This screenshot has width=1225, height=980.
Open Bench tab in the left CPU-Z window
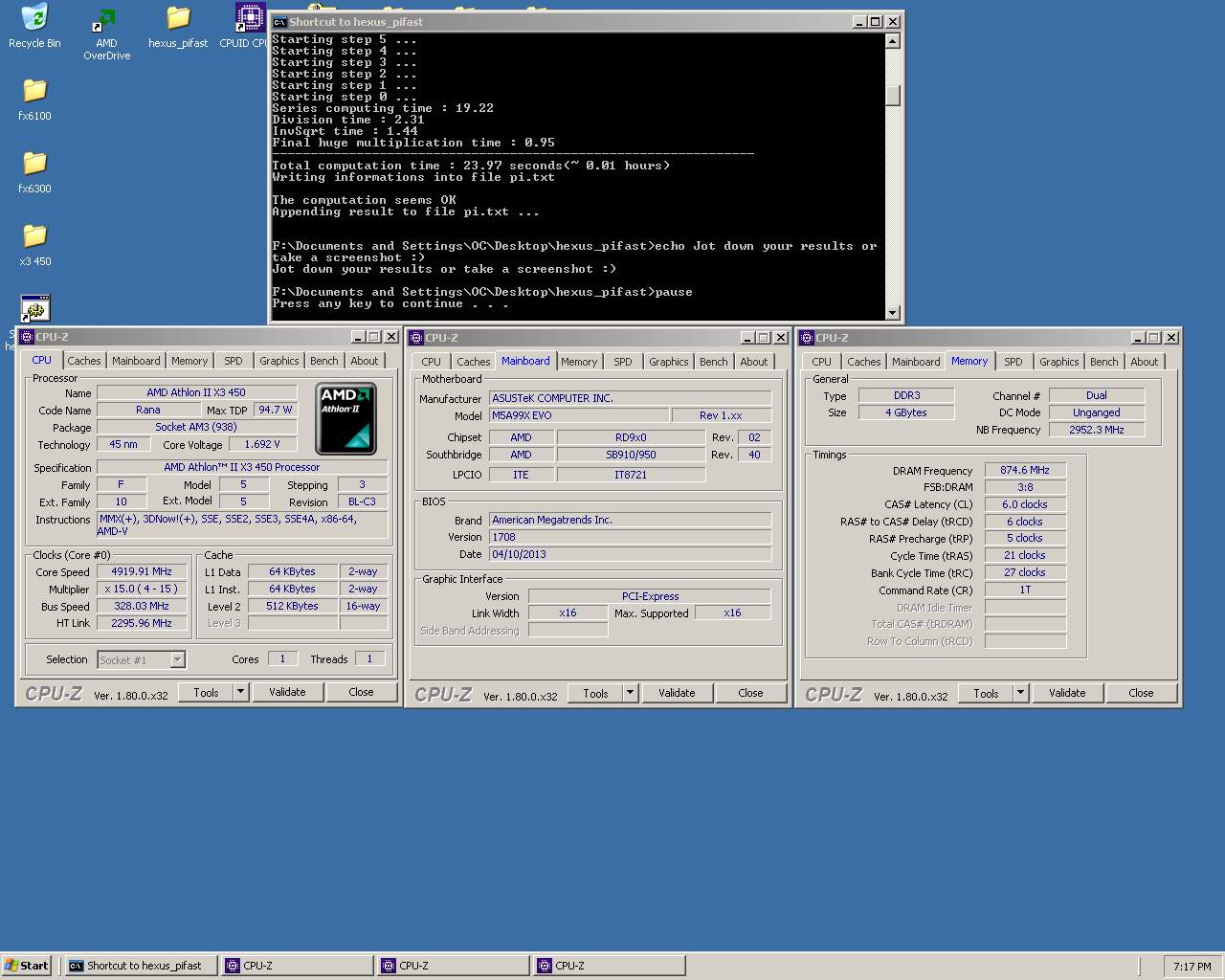point(324,361)
